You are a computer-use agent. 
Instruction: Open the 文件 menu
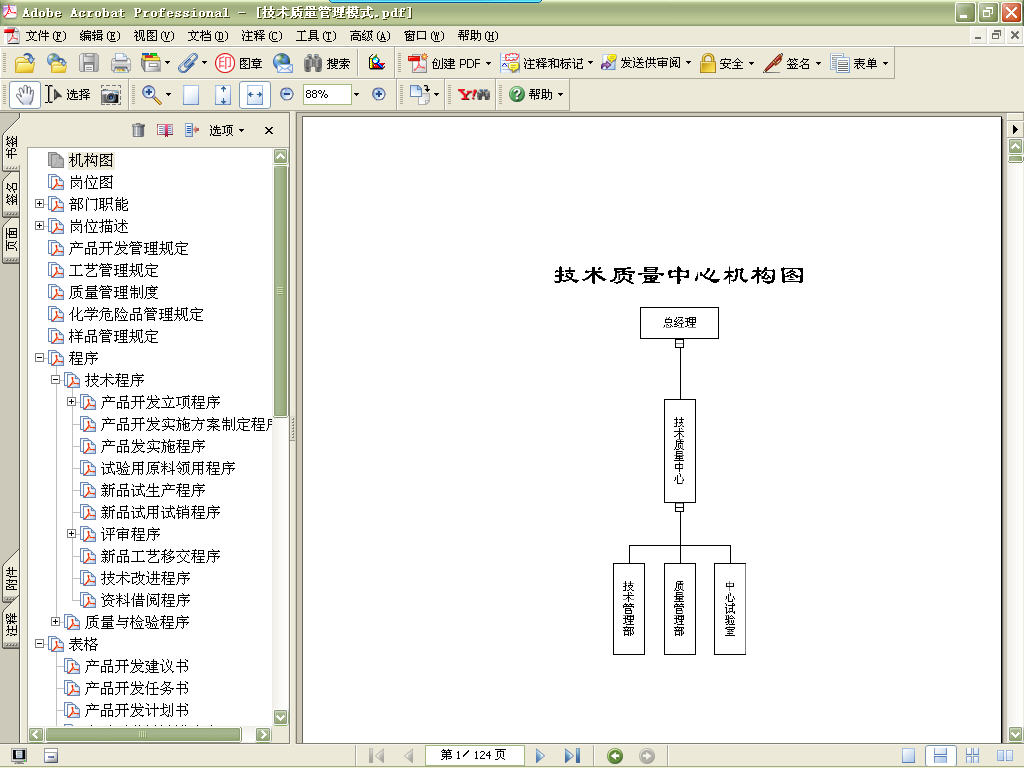pyautogui.click(x=46, y=36)
